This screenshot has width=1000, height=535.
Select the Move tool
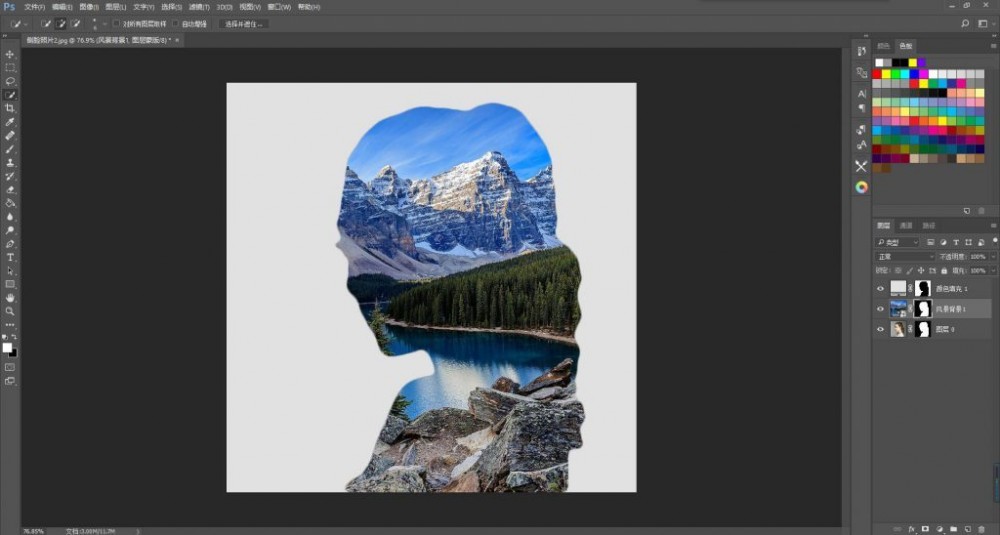[x=10, y=54]
